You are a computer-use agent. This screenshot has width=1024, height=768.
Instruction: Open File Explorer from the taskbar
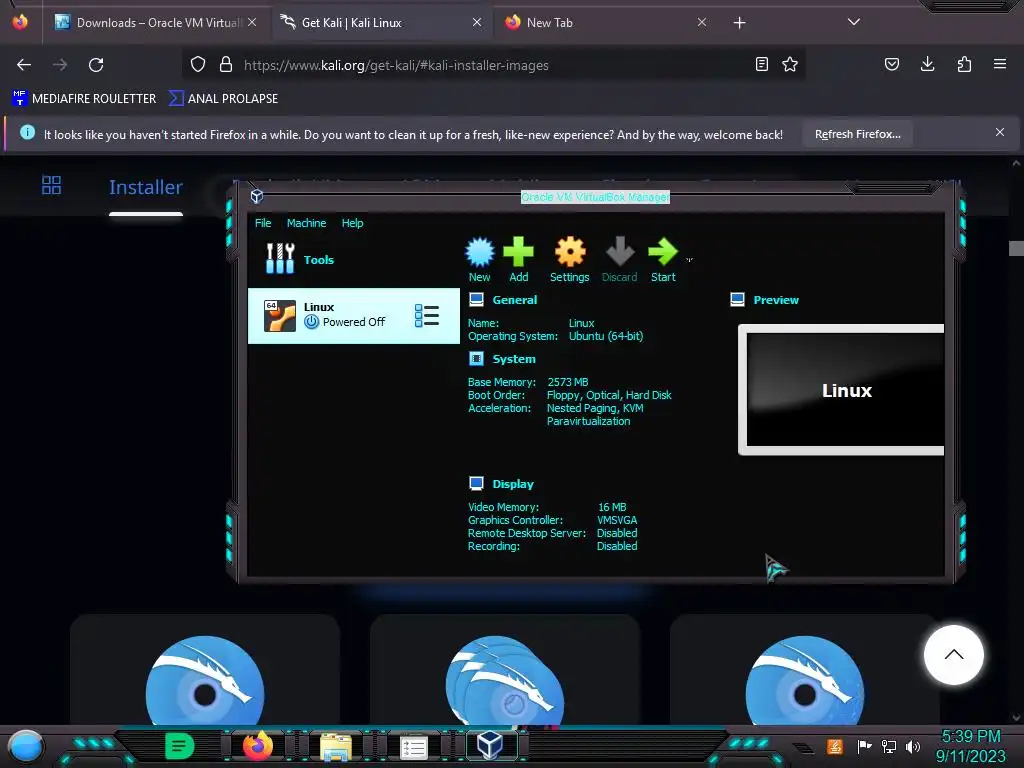click(x=336, y=747)
